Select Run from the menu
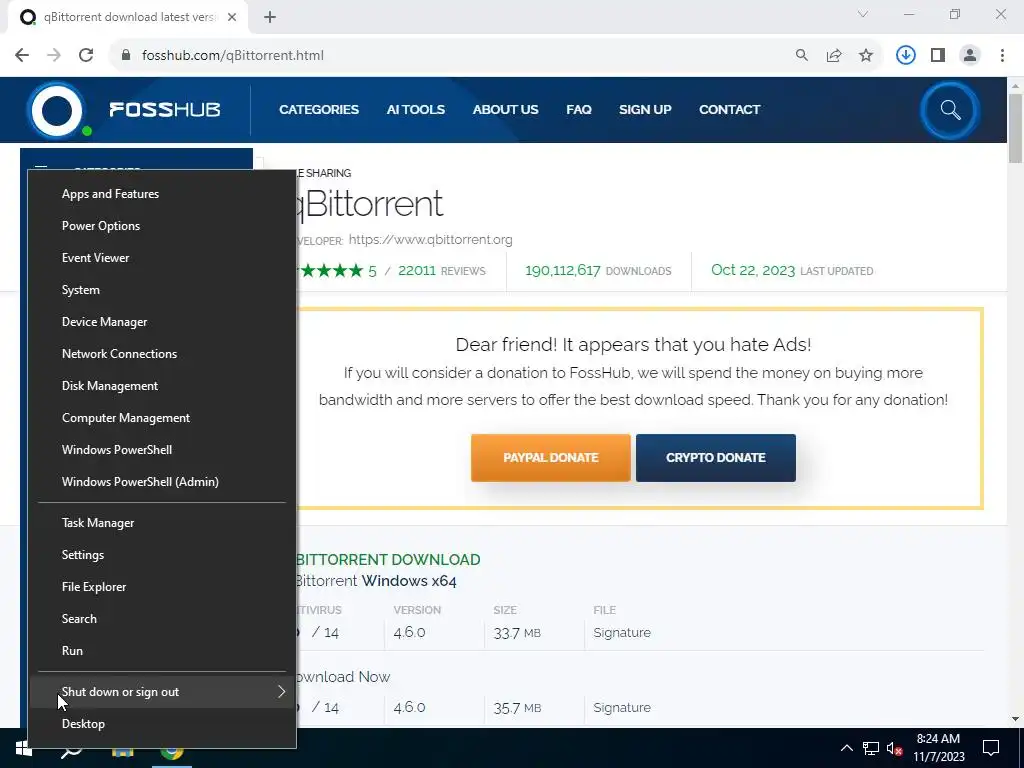 click(162, 651)
